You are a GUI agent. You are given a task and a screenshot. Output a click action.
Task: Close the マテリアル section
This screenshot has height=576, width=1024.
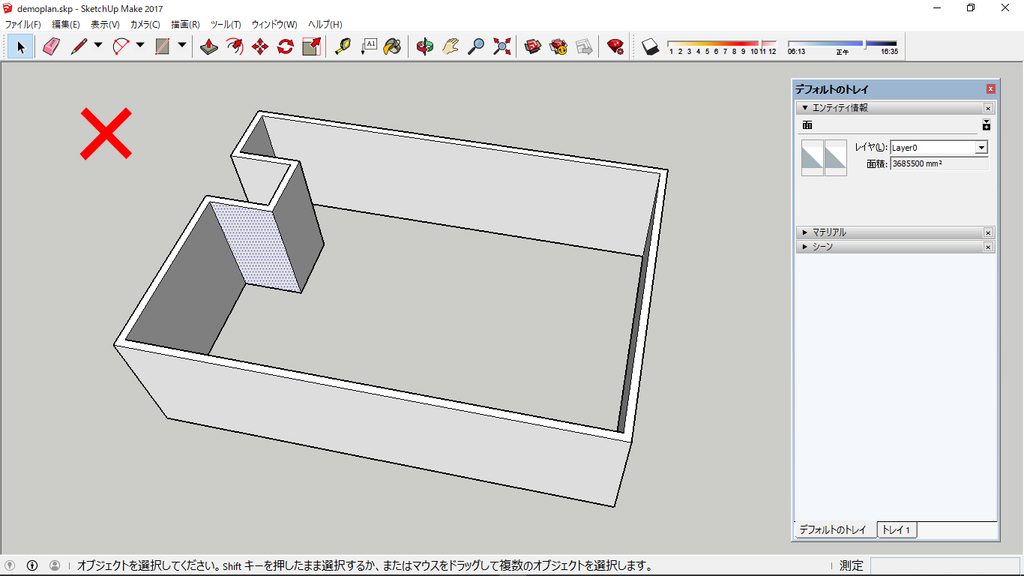point(988,232)
